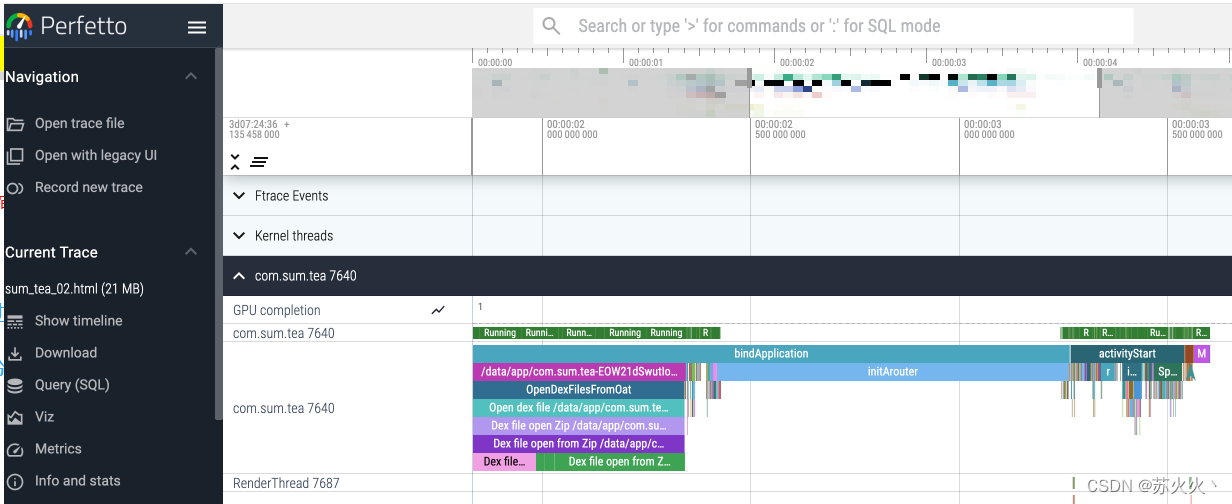Collapse the com.sum.tea 7640 process group
The width and height of the screenshot is (1232, 504).
239,276
